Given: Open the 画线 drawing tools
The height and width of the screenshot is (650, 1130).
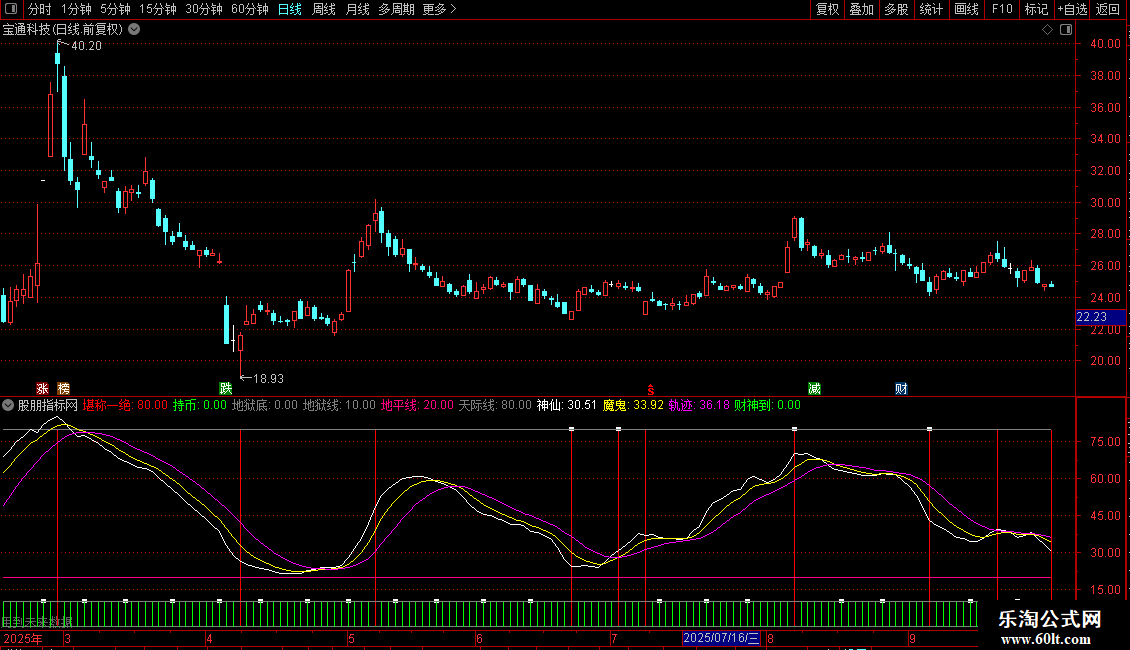Looking at the screenshot, I should pos(966,9).
